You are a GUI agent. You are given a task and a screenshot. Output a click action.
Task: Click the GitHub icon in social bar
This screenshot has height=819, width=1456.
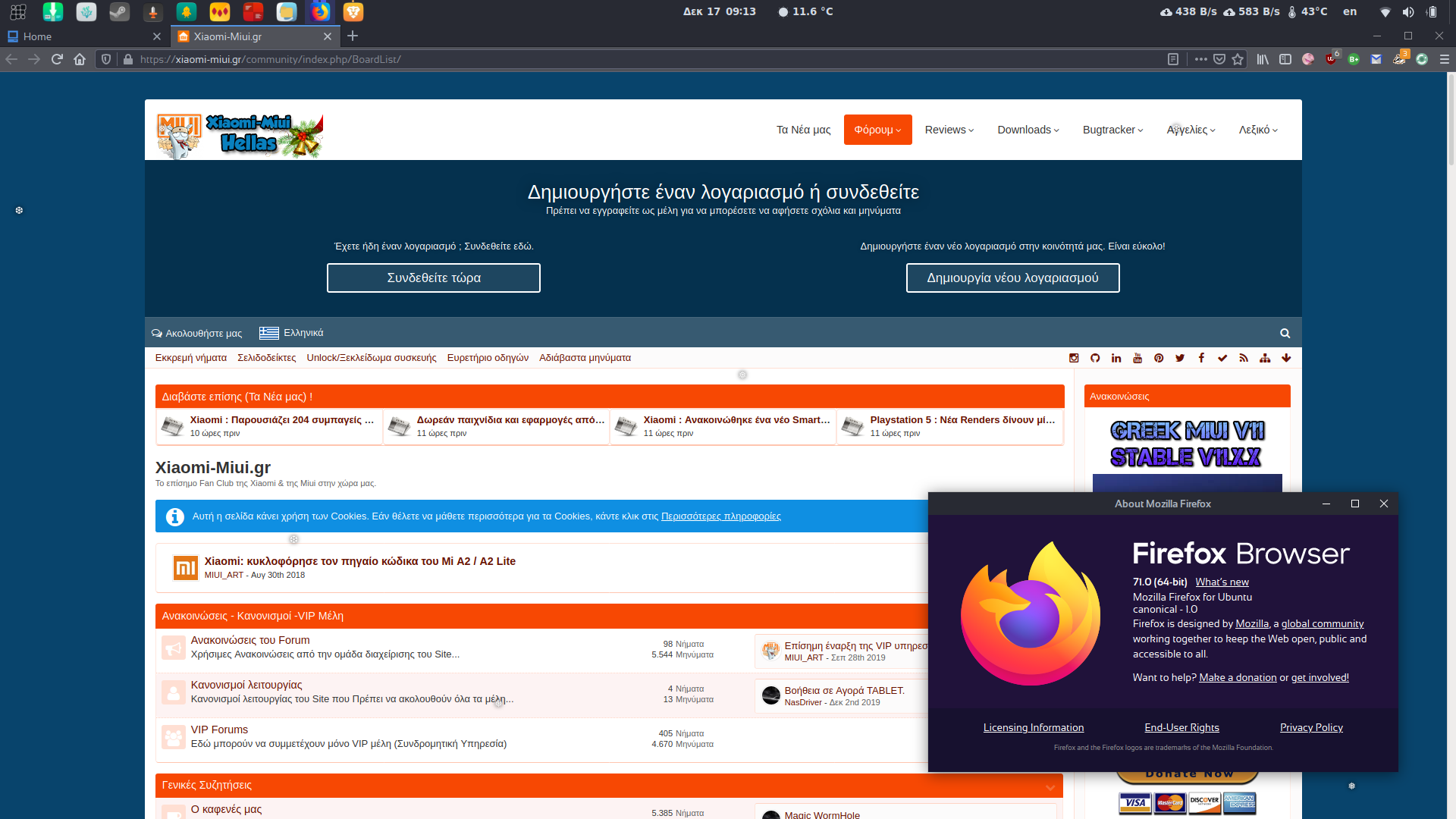(x=1095, y=358)
